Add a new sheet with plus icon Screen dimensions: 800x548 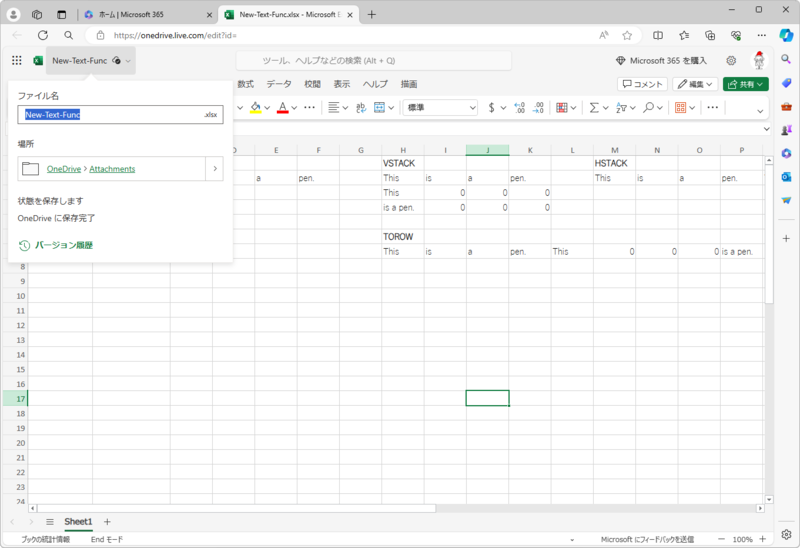click(x=107, y=522)
